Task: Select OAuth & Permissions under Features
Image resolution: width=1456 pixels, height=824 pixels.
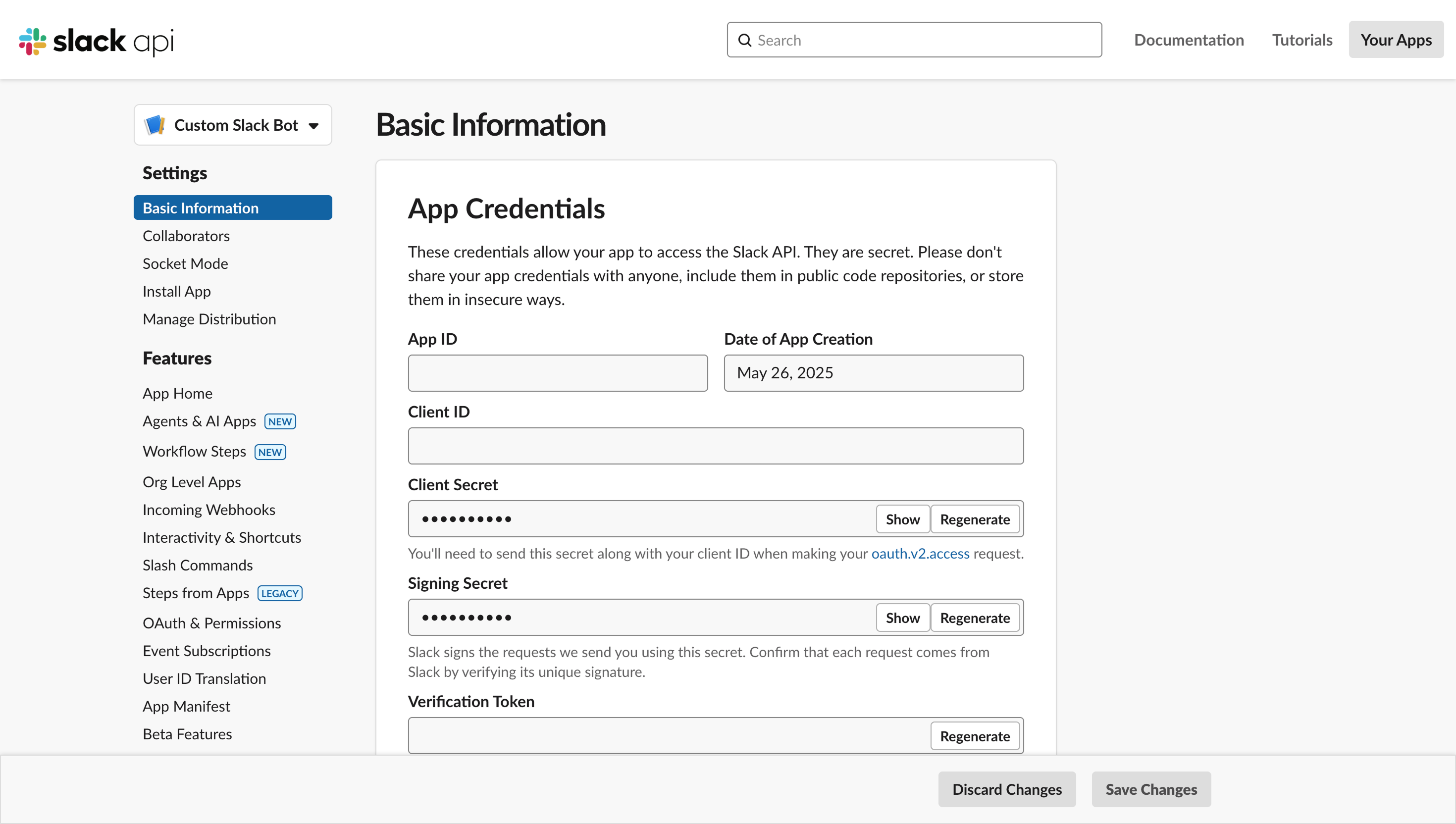Action: [211, 622]
